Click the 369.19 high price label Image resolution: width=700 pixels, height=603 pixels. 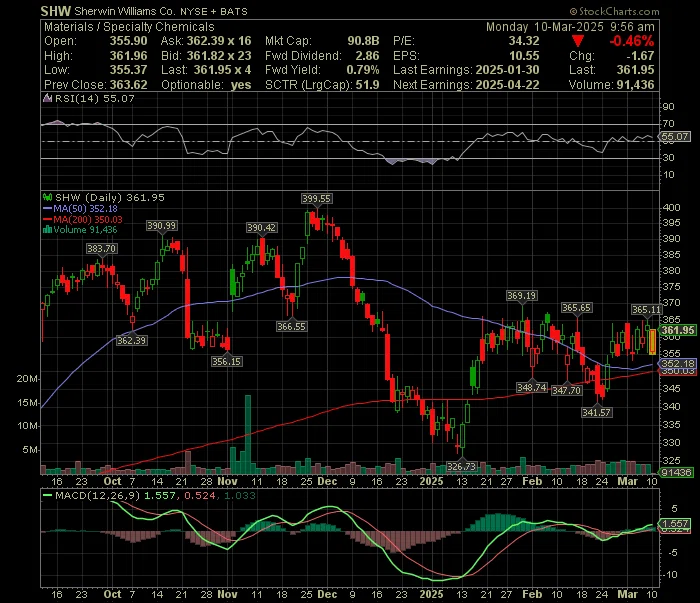(x=521, y=295)
